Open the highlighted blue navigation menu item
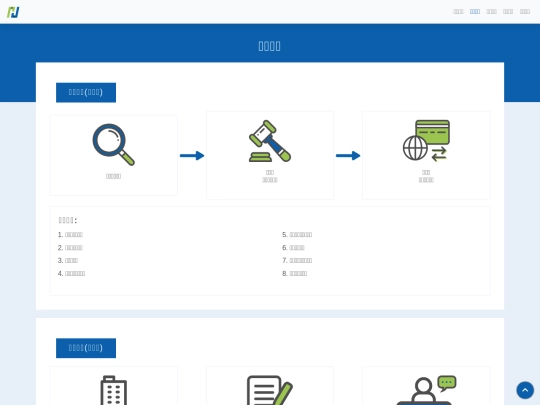Viewport: 540px width, 405px height. pos(475,12)
